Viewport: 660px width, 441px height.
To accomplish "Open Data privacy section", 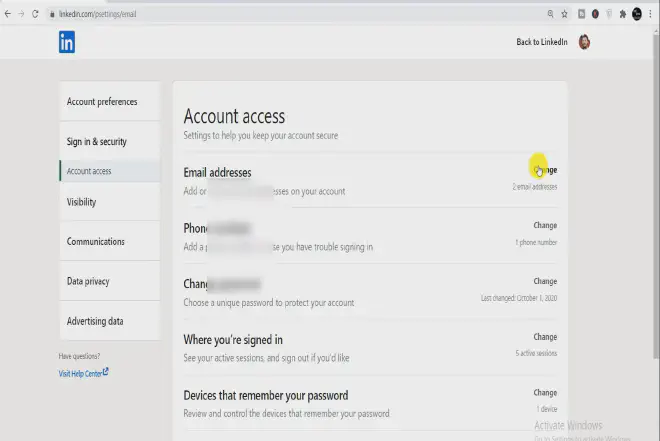I will 110,281.
